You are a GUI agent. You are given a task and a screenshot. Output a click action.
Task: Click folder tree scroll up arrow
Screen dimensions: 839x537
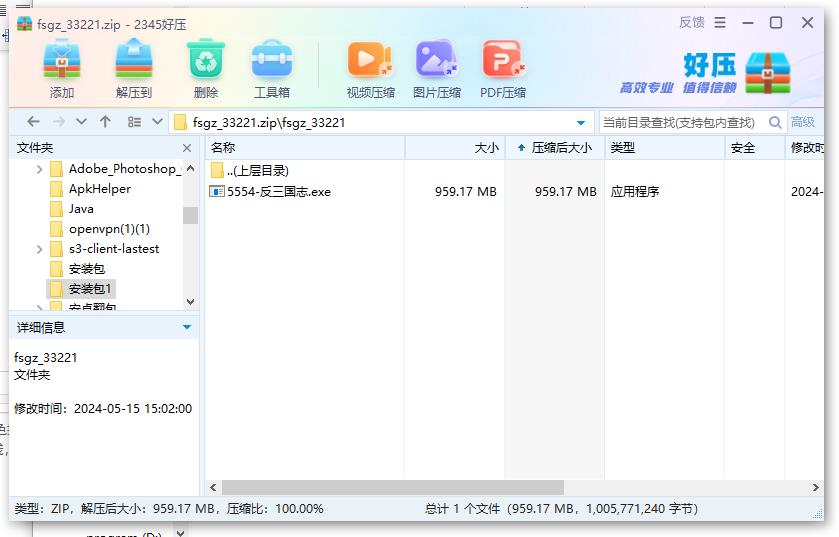(x=190, y=168)
